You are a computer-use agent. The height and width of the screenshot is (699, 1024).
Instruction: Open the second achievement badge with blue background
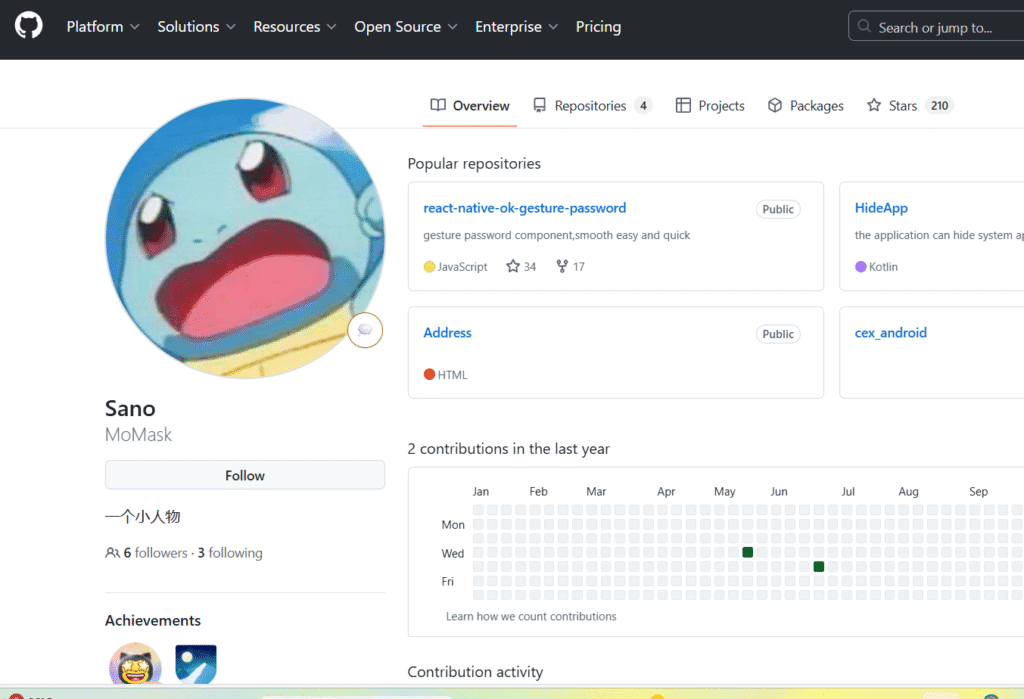click(x=196, y=665)
